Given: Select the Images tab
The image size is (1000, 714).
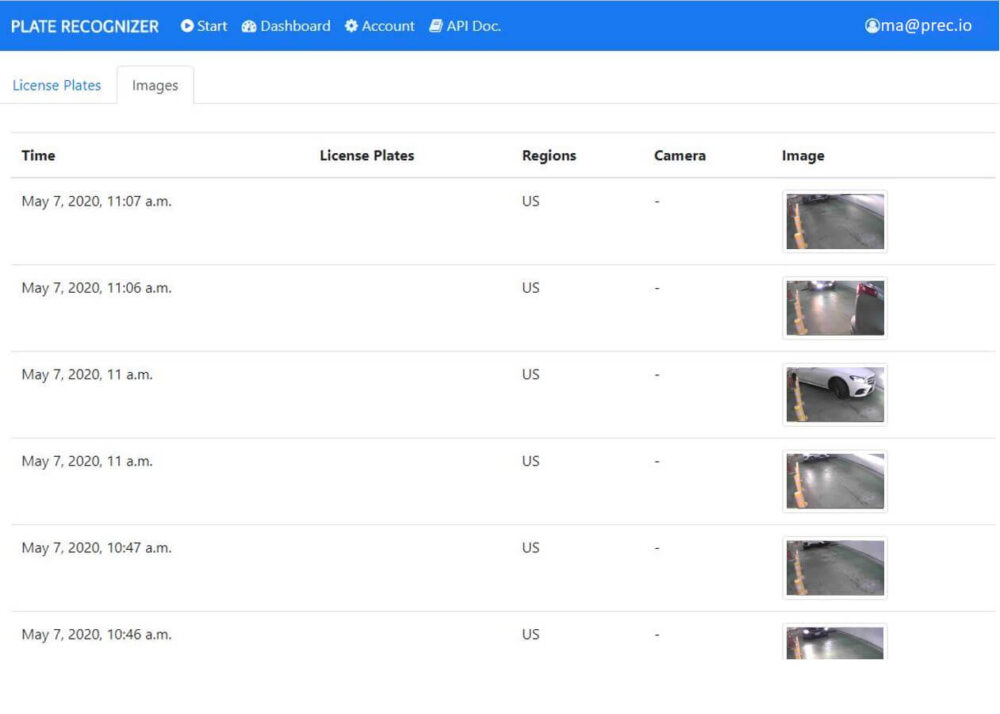Looking at the screenshot, I should click(x=155, y=85).
